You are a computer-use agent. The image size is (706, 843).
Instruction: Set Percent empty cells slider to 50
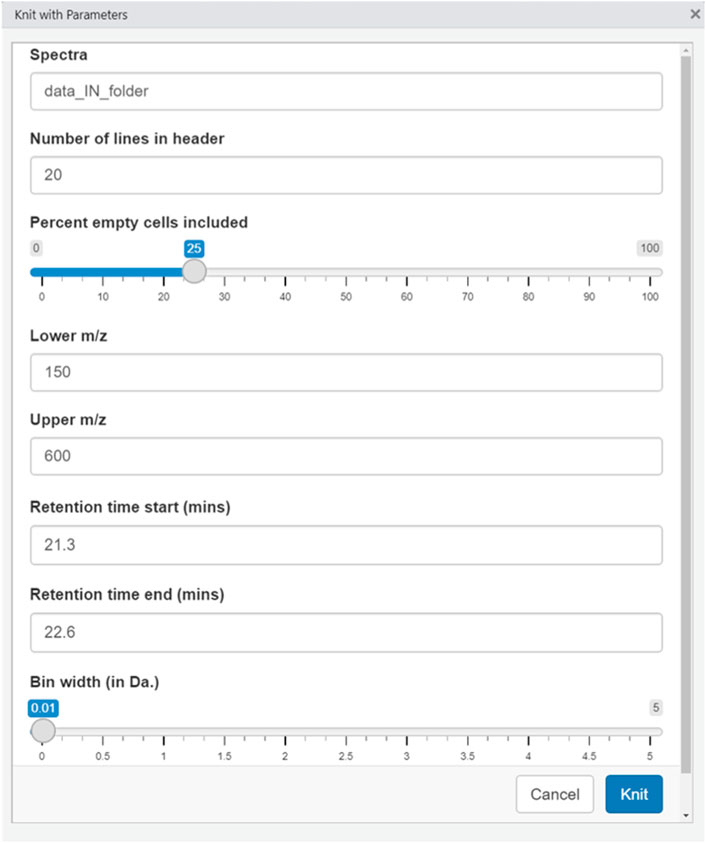coord(346,272)
